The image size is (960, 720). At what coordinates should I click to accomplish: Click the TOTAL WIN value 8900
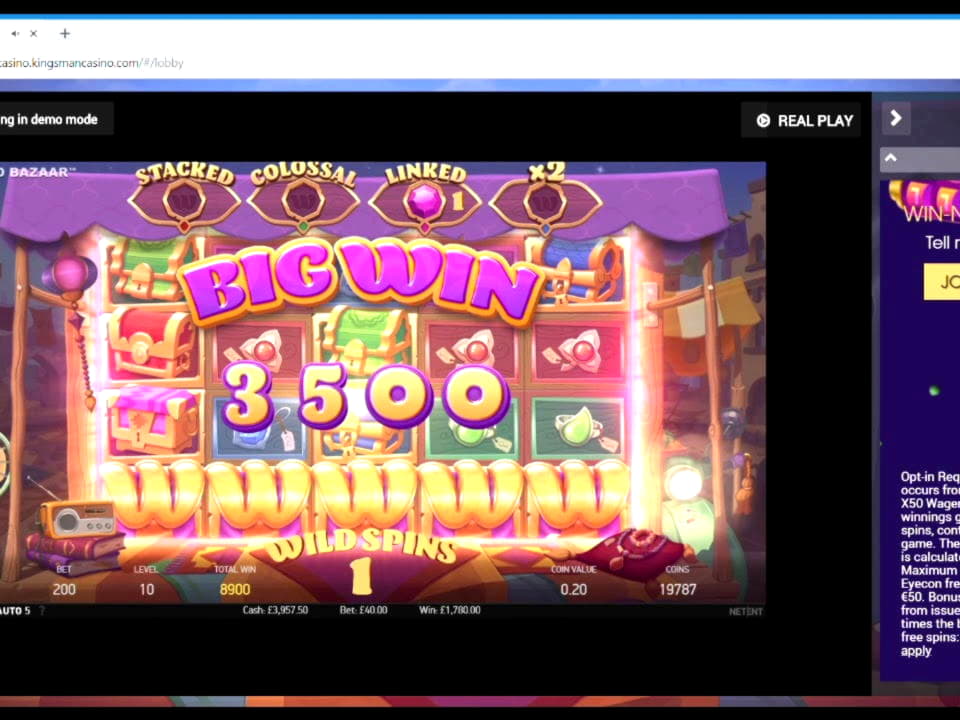click(235, 590)
